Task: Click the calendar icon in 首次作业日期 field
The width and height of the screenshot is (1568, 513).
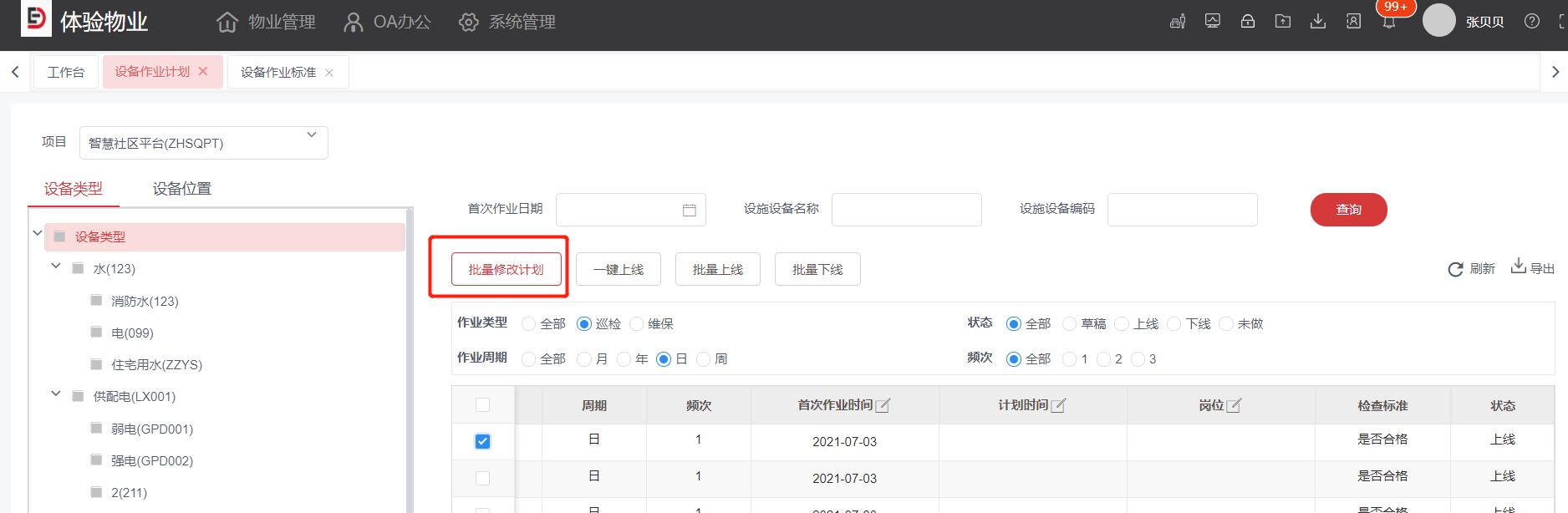Action: coord(690,211)
